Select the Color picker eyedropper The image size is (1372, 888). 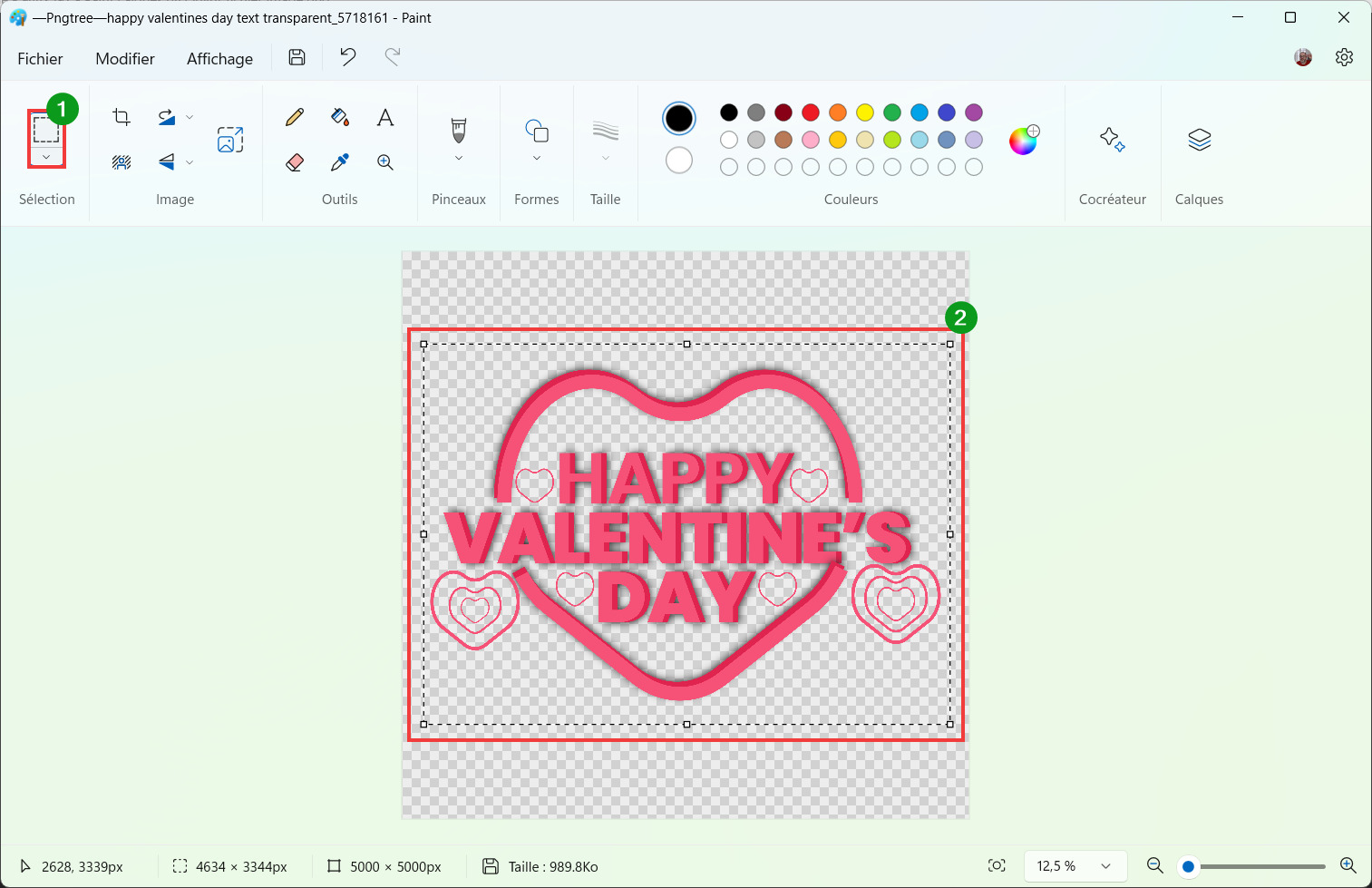point(340,162)
